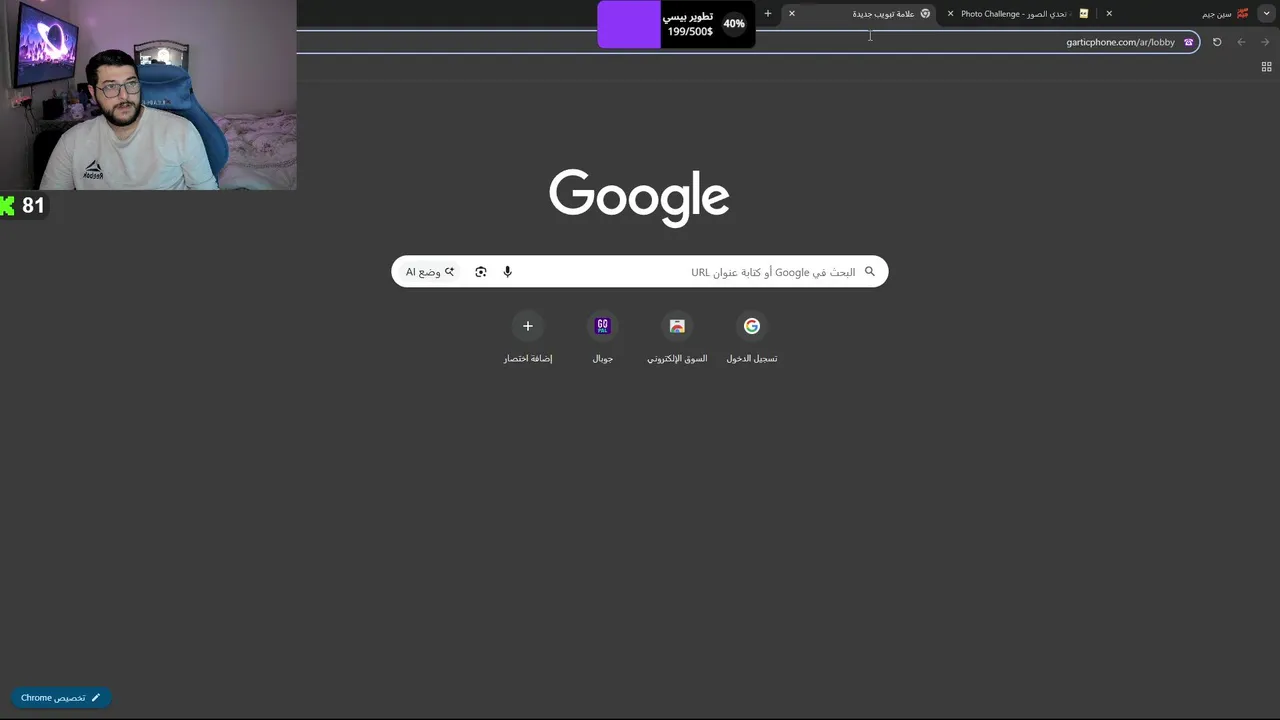
Task: Open the جوبال shortcut
Action: click(602, 338)
